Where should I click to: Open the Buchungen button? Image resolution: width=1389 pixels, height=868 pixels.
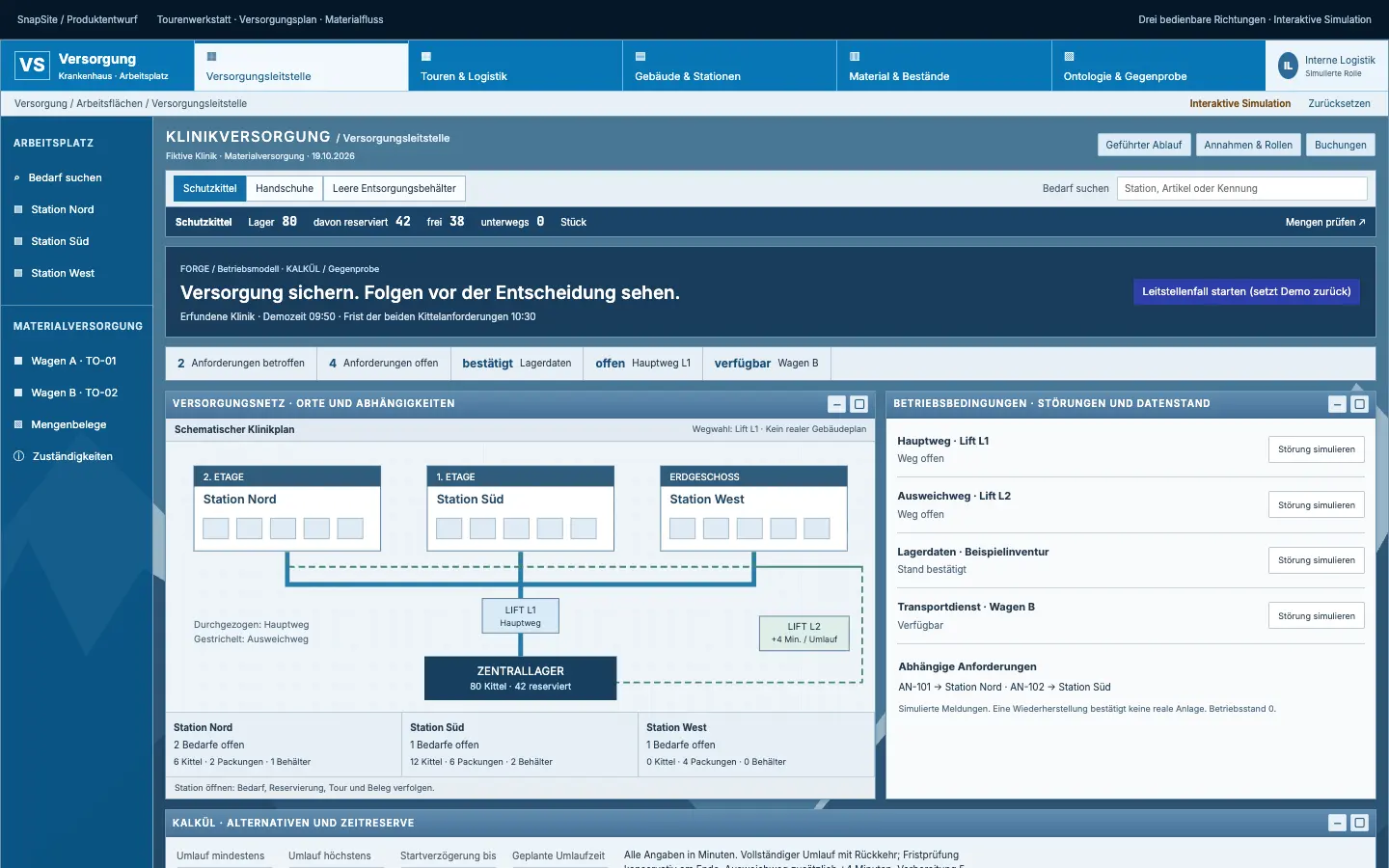(1341, 145)
